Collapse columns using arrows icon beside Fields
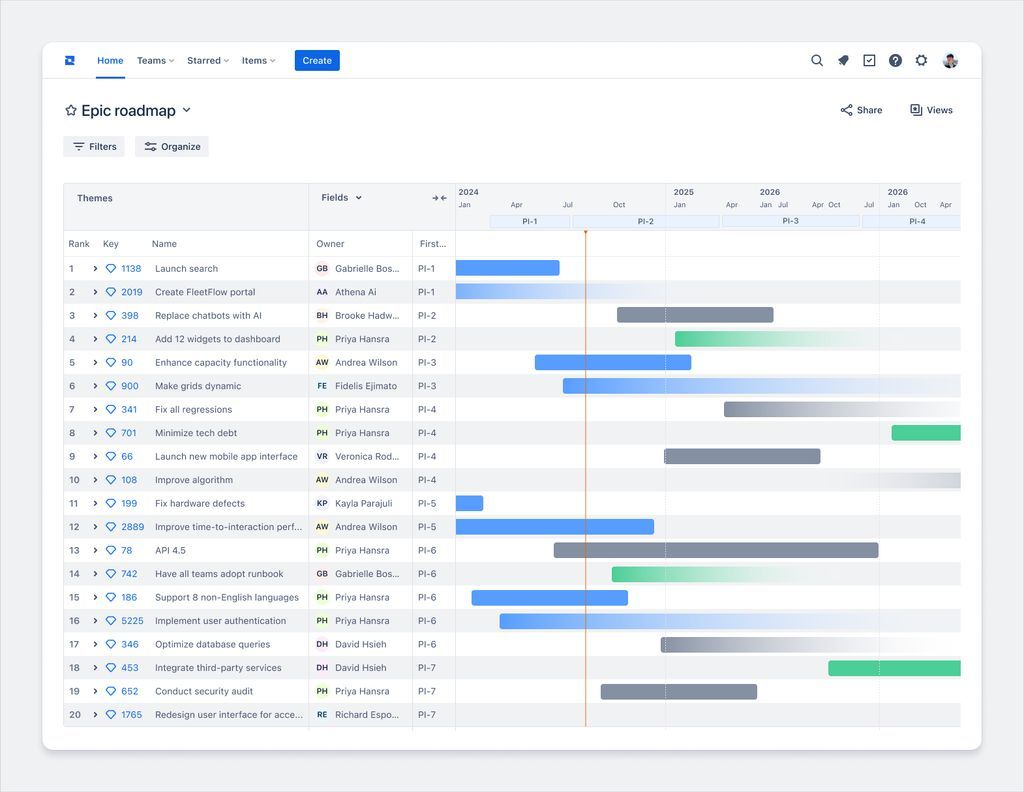The image size is (1024, 792). [x=439, y=198]
